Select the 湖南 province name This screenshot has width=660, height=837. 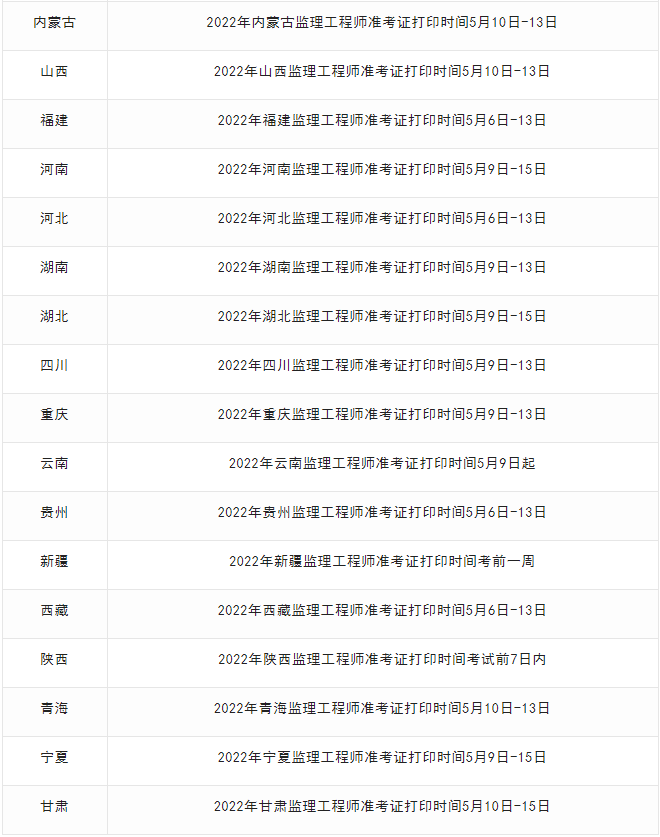tap(54, 267)
